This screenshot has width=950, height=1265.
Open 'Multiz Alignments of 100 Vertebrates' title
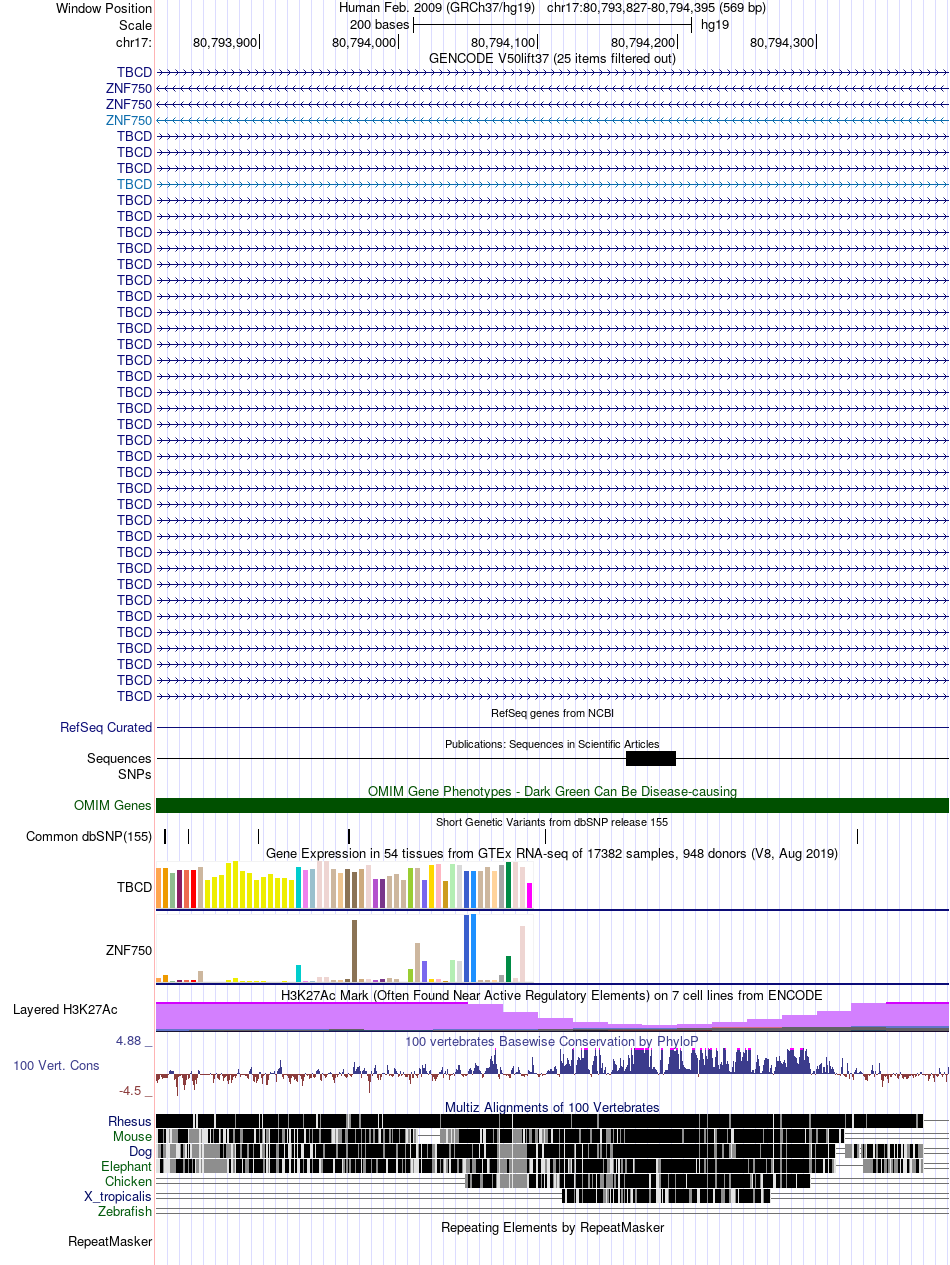552,1107
